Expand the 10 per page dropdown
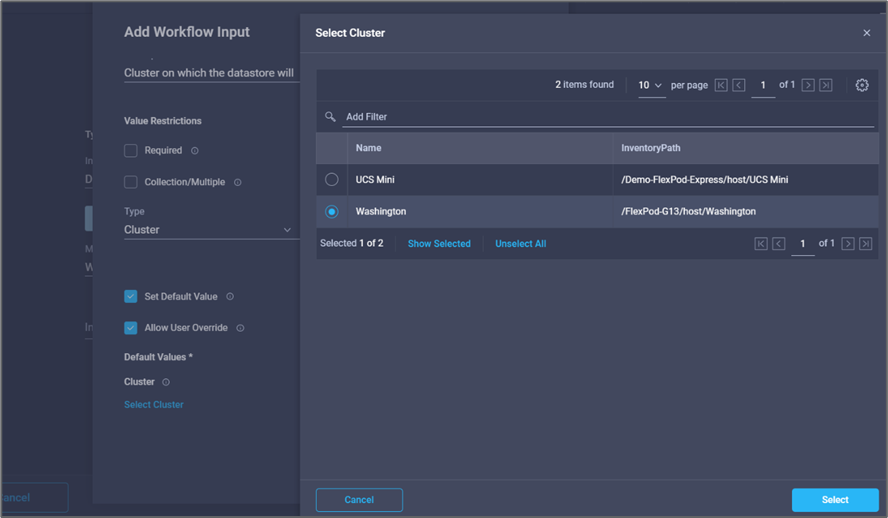This screenshot has height=518, width=888. point(651,86)
